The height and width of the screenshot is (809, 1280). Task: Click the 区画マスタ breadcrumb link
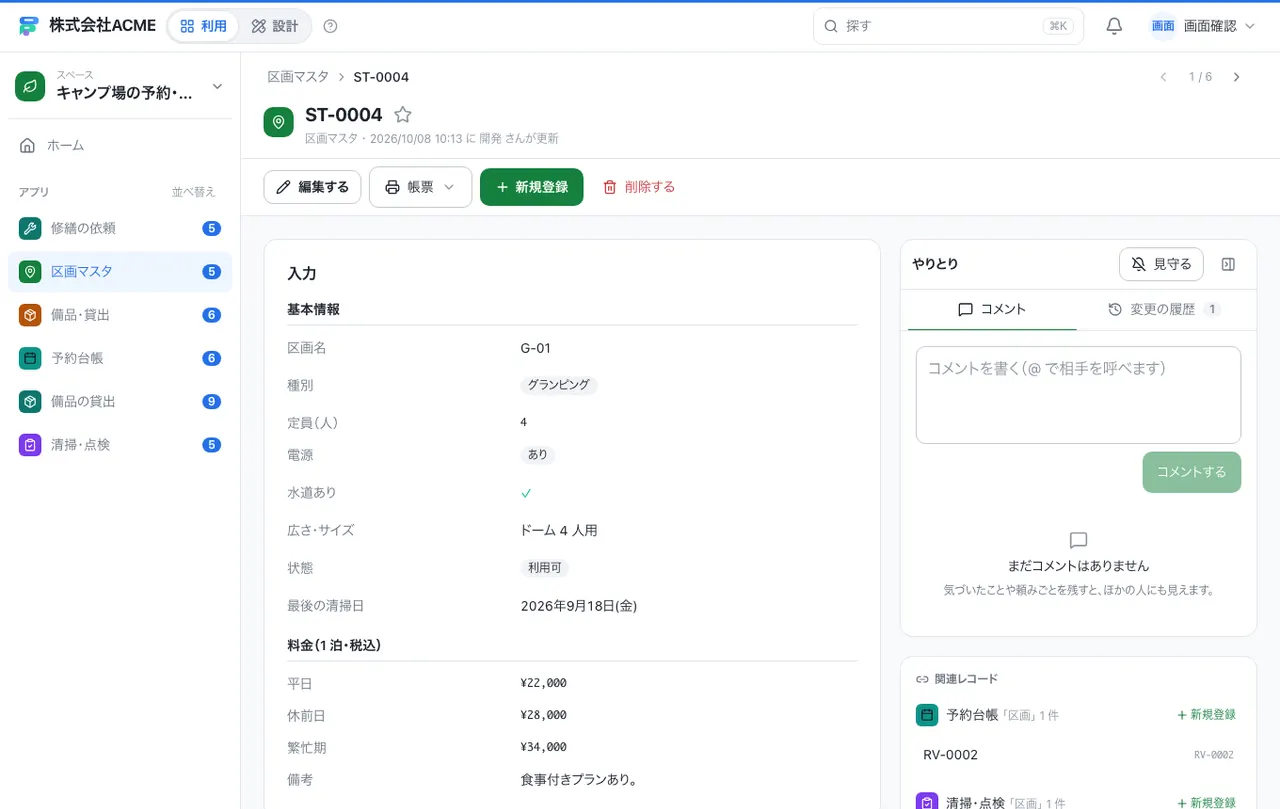click(298, 77)
